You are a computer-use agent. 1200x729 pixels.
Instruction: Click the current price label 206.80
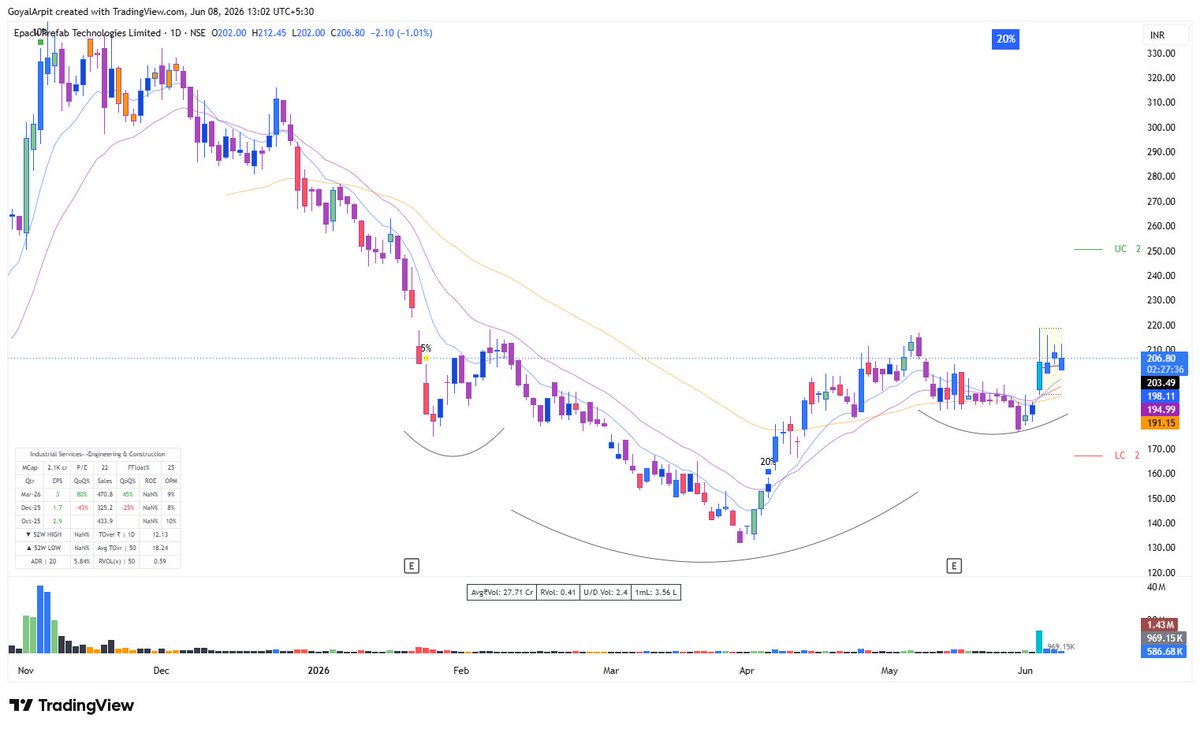click(x=1165, y=358)
